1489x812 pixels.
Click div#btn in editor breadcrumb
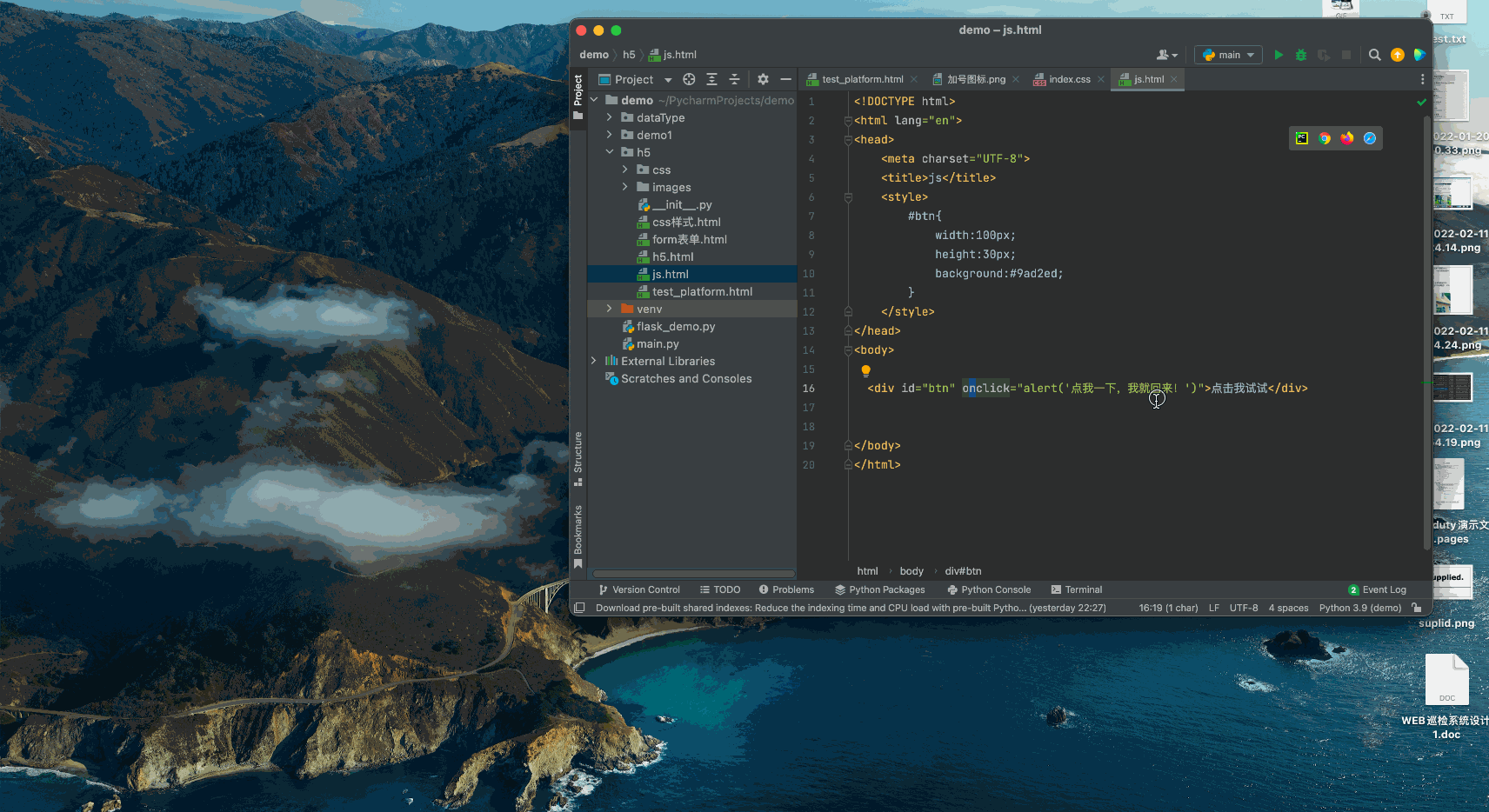[x=963, y=571]
